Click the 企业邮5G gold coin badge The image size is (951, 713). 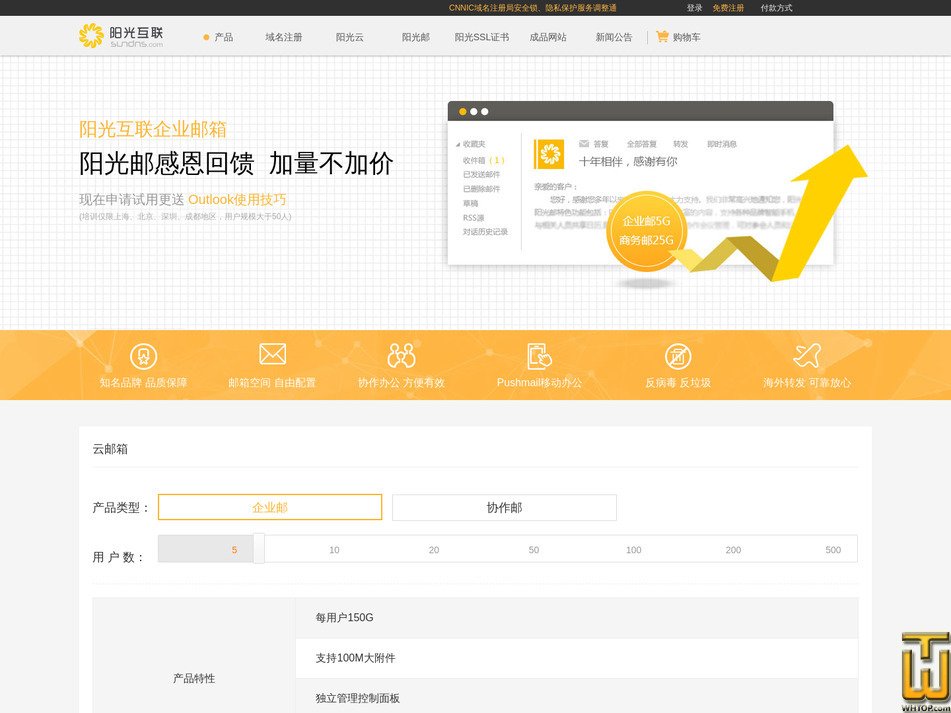647,230
